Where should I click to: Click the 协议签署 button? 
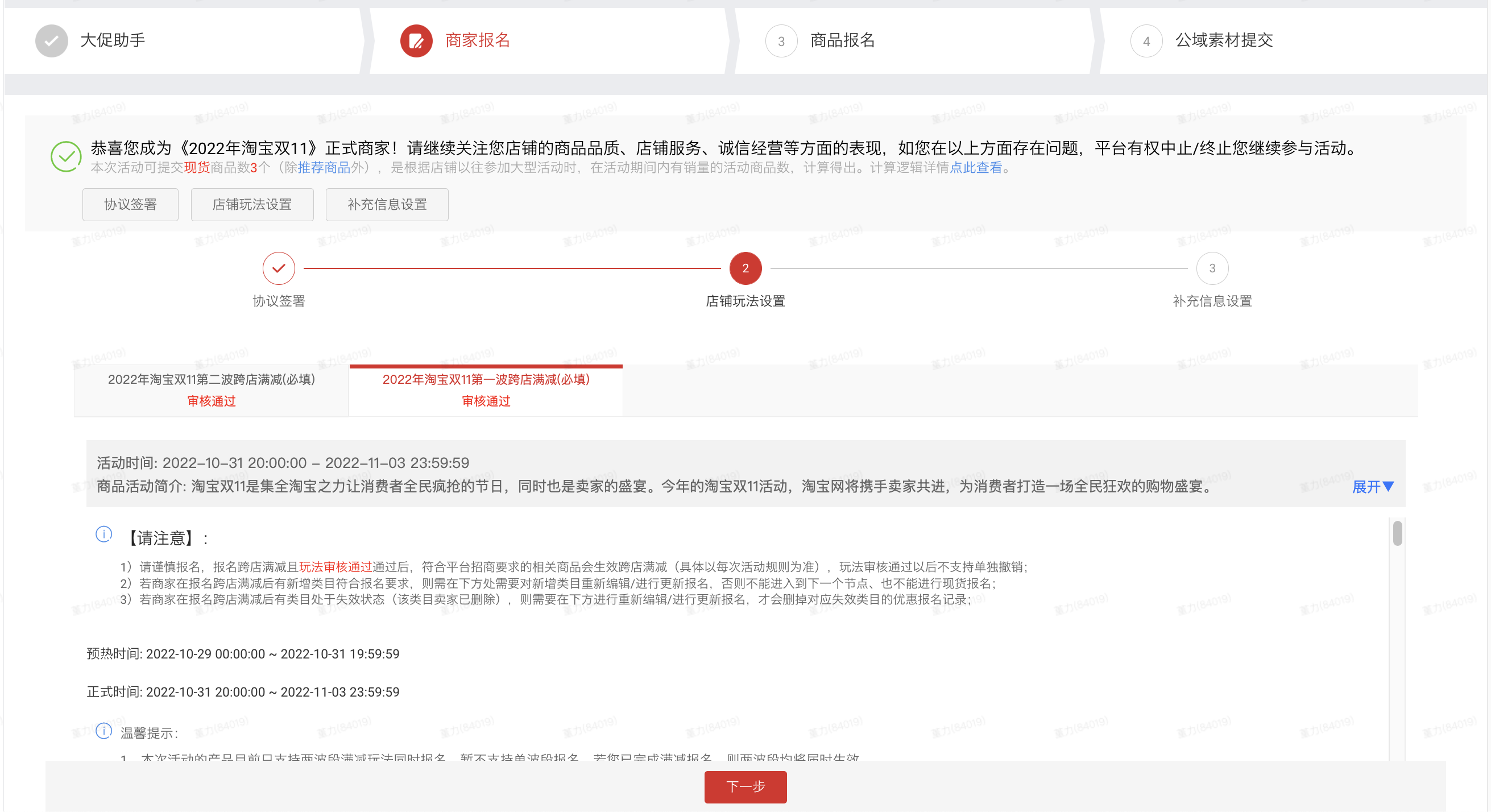130,204
